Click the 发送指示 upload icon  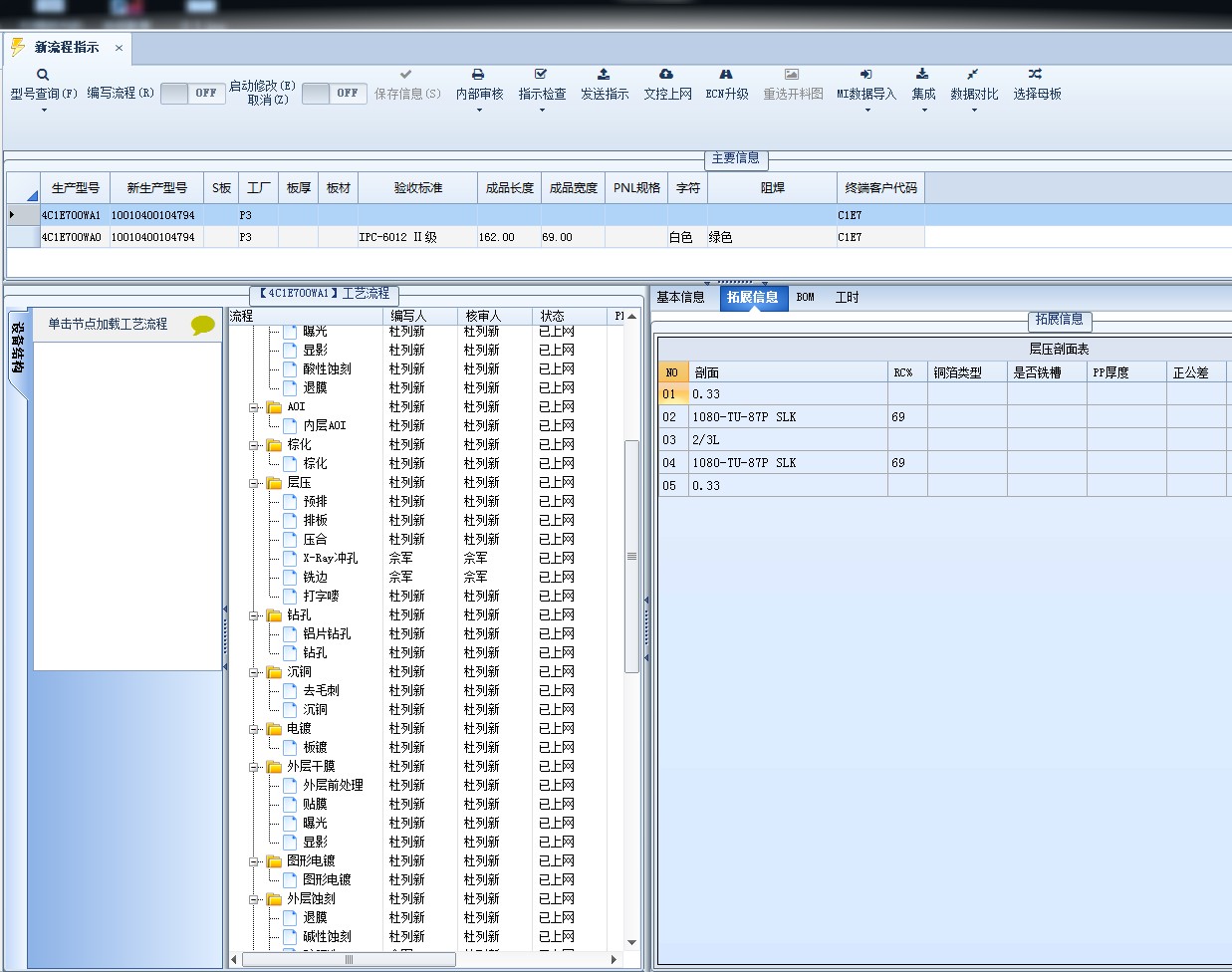pos(604,75)
